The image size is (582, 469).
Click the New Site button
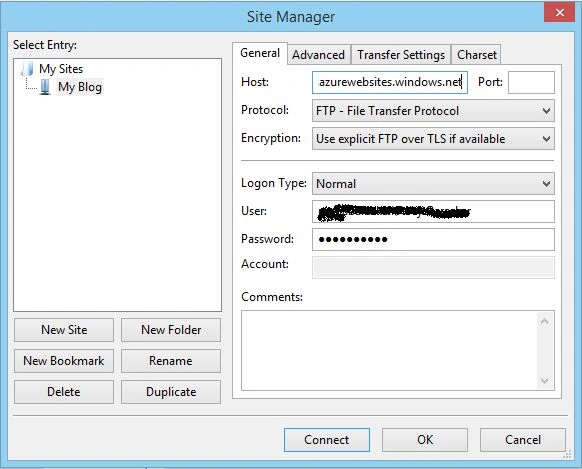pos(64,330)
